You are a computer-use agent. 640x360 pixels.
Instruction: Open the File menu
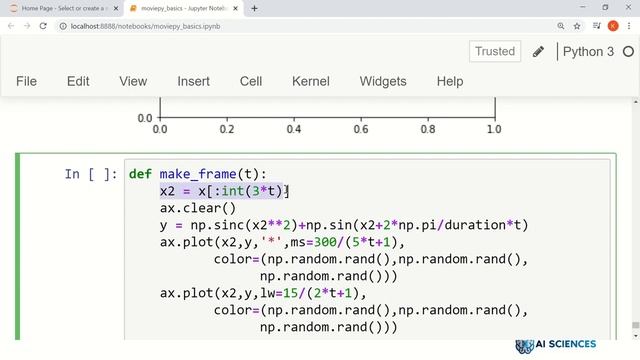tap(27, 81)
